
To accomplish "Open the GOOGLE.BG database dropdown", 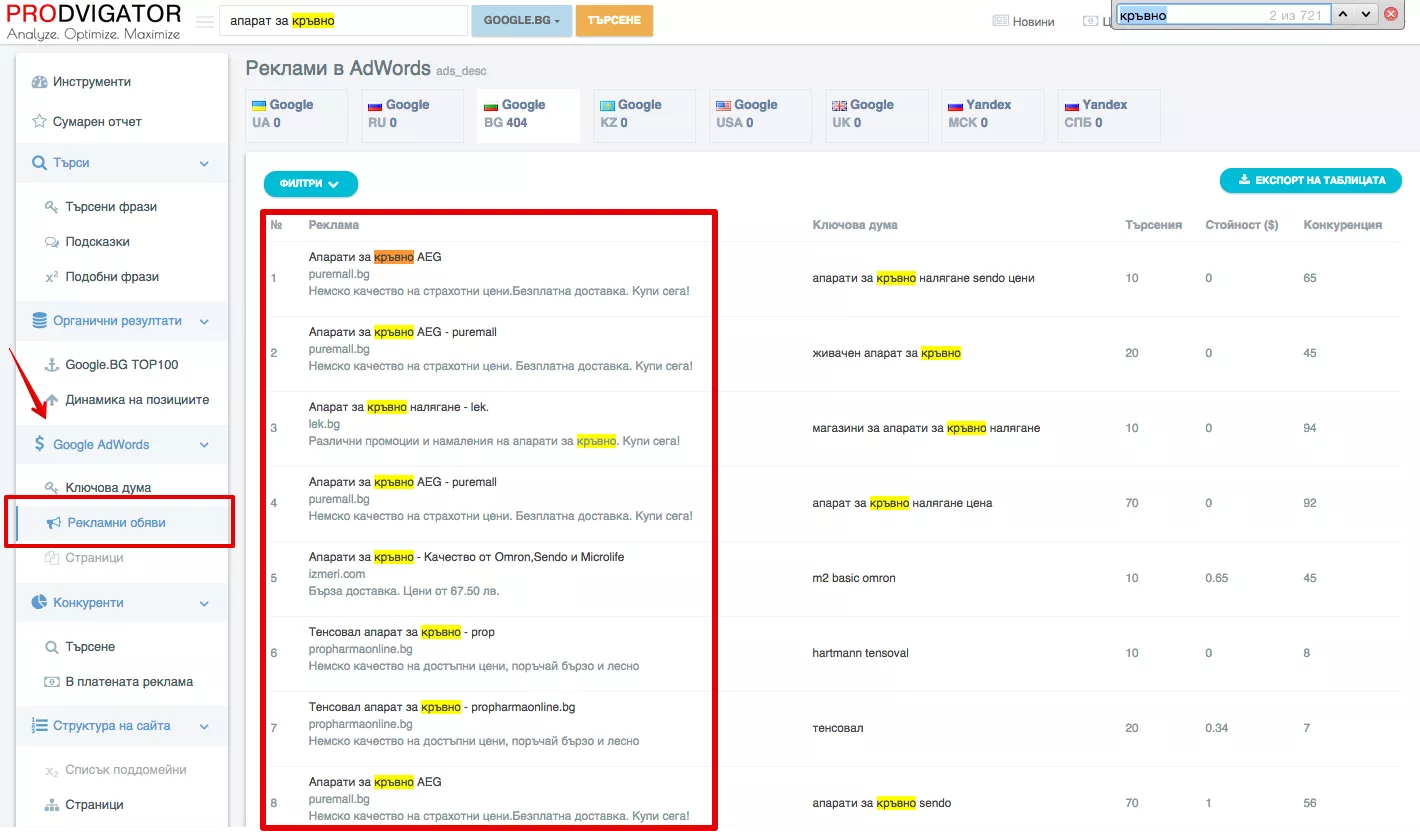I will point(521,20).
